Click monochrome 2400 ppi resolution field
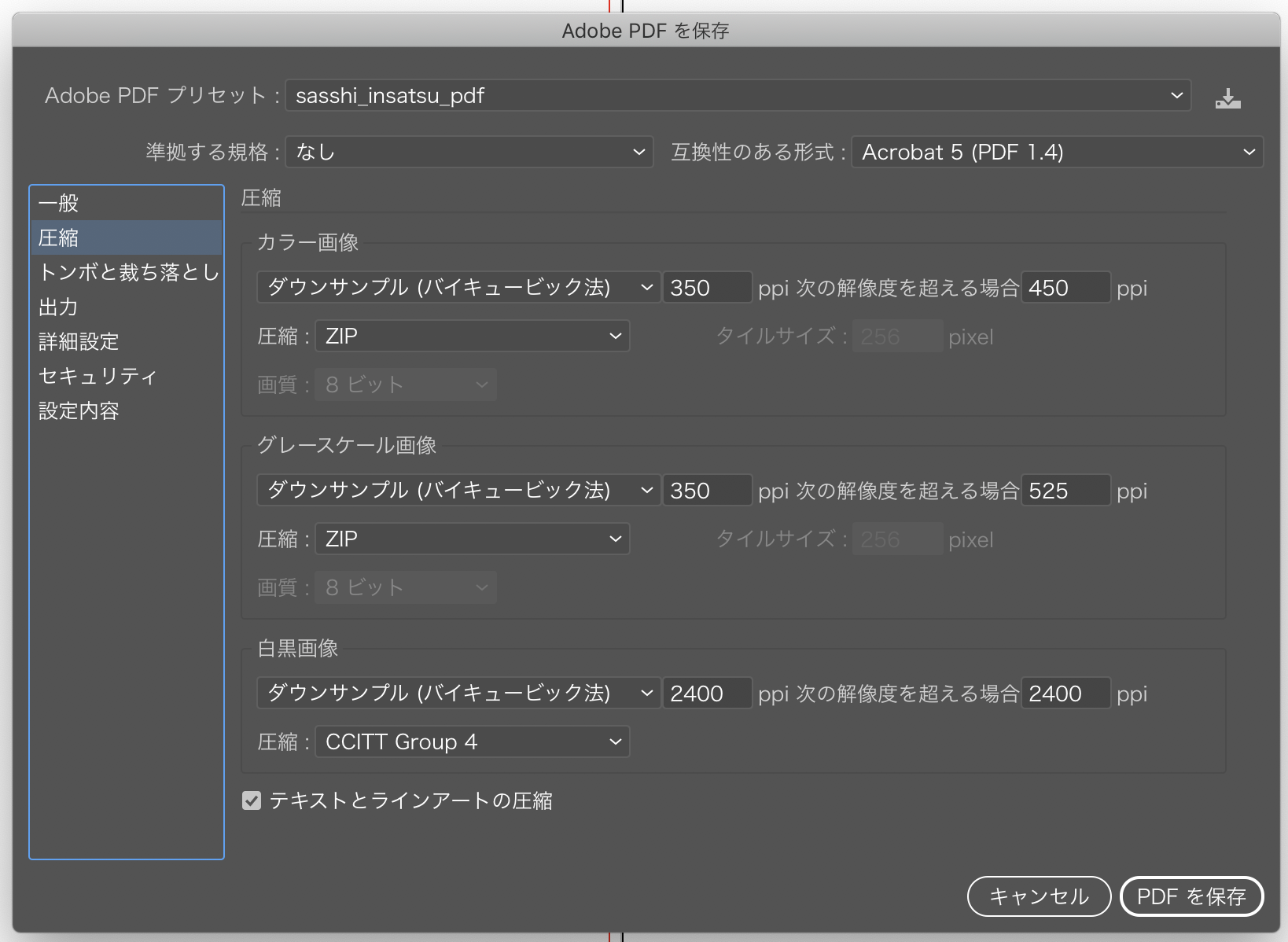The height and width of the screenshot is (942, 1288). point(707,693)
